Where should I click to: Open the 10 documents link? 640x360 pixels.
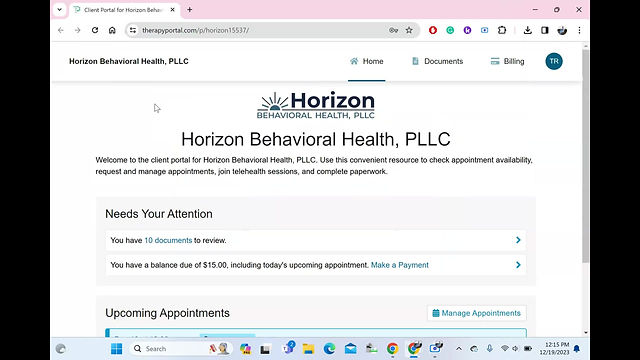click(x=168, y=240)
